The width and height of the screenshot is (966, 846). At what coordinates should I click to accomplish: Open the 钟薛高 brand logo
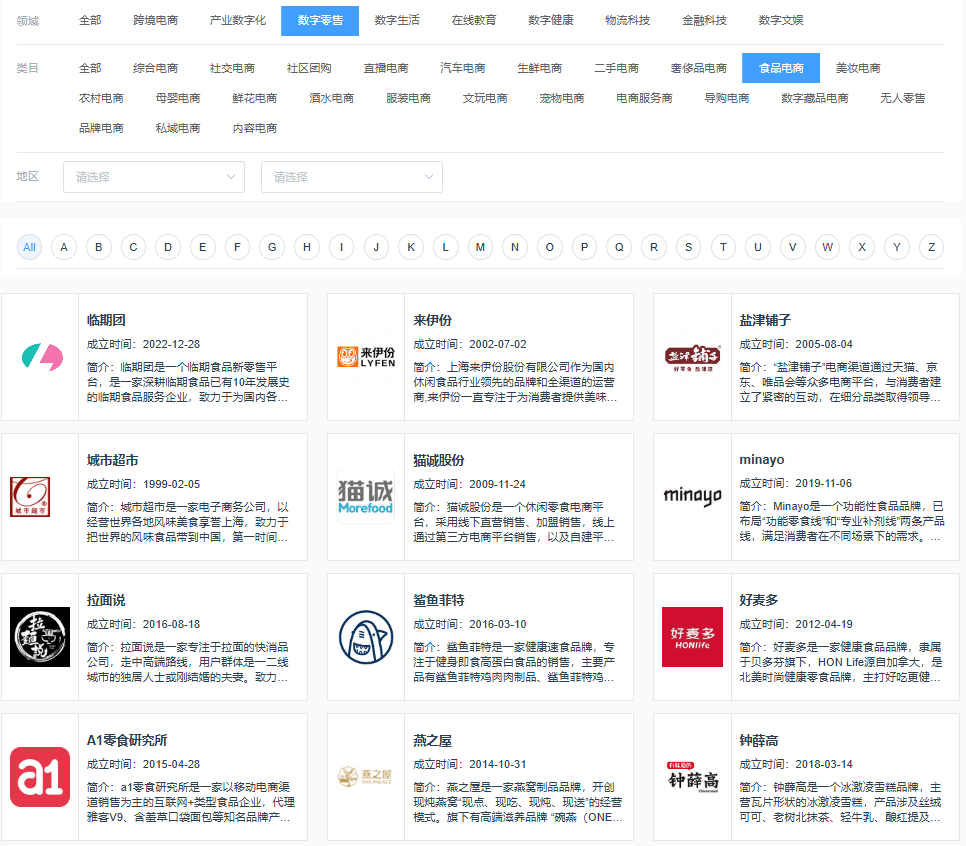[692, 777]
